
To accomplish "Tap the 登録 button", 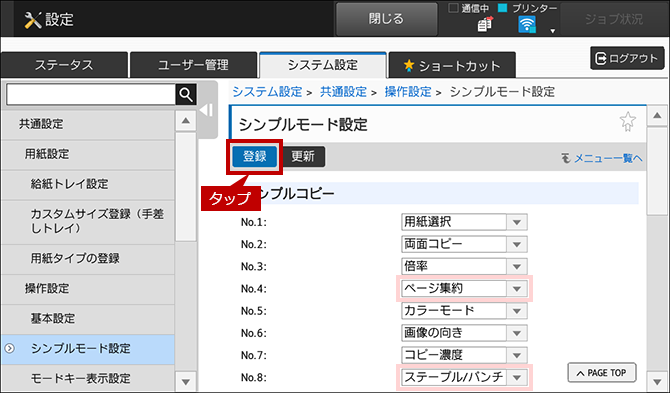I will [x=255, y=156].
